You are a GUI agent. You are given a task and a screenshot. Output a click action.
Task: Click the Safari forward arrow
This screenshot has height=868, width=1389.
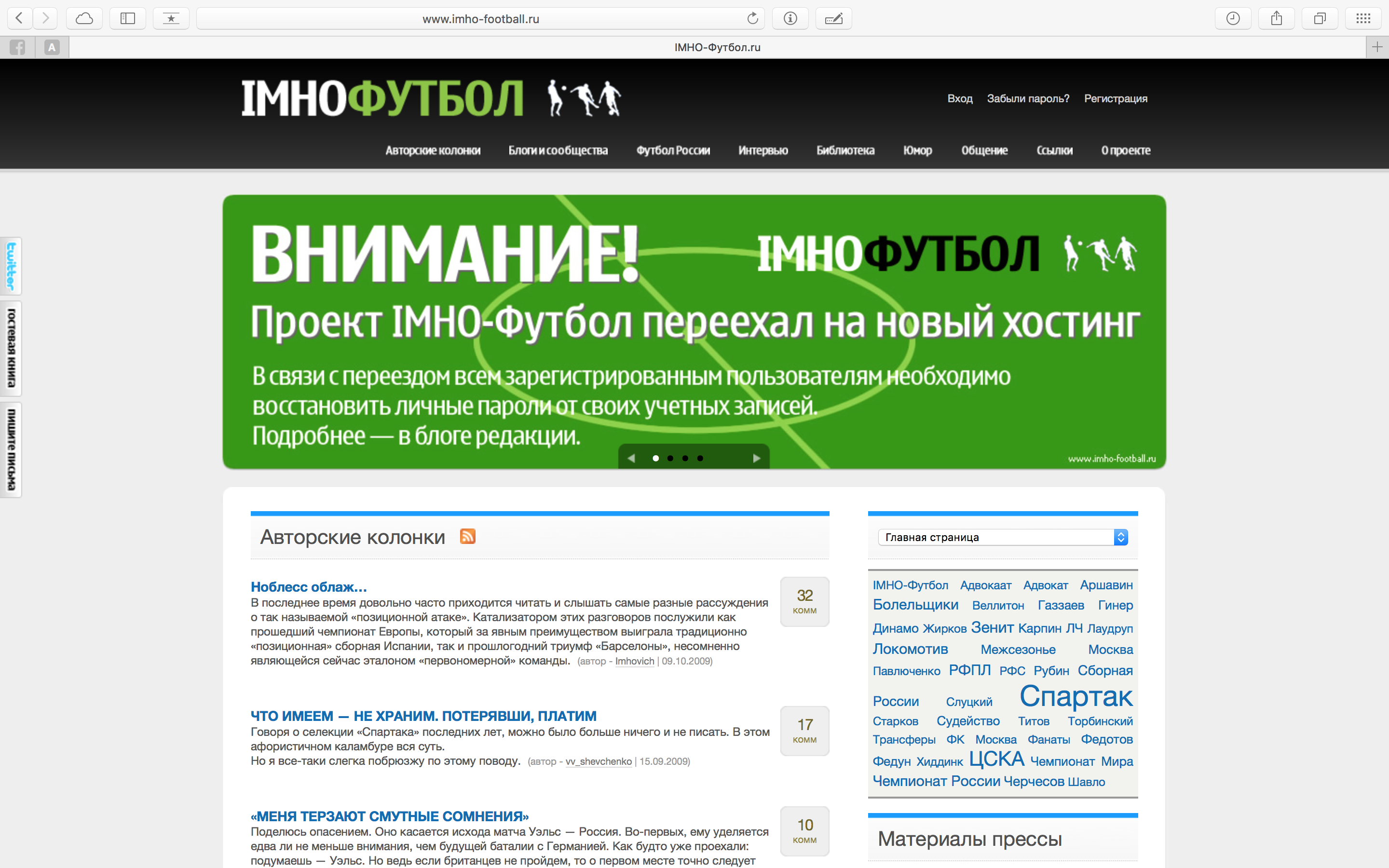[45, 18]
